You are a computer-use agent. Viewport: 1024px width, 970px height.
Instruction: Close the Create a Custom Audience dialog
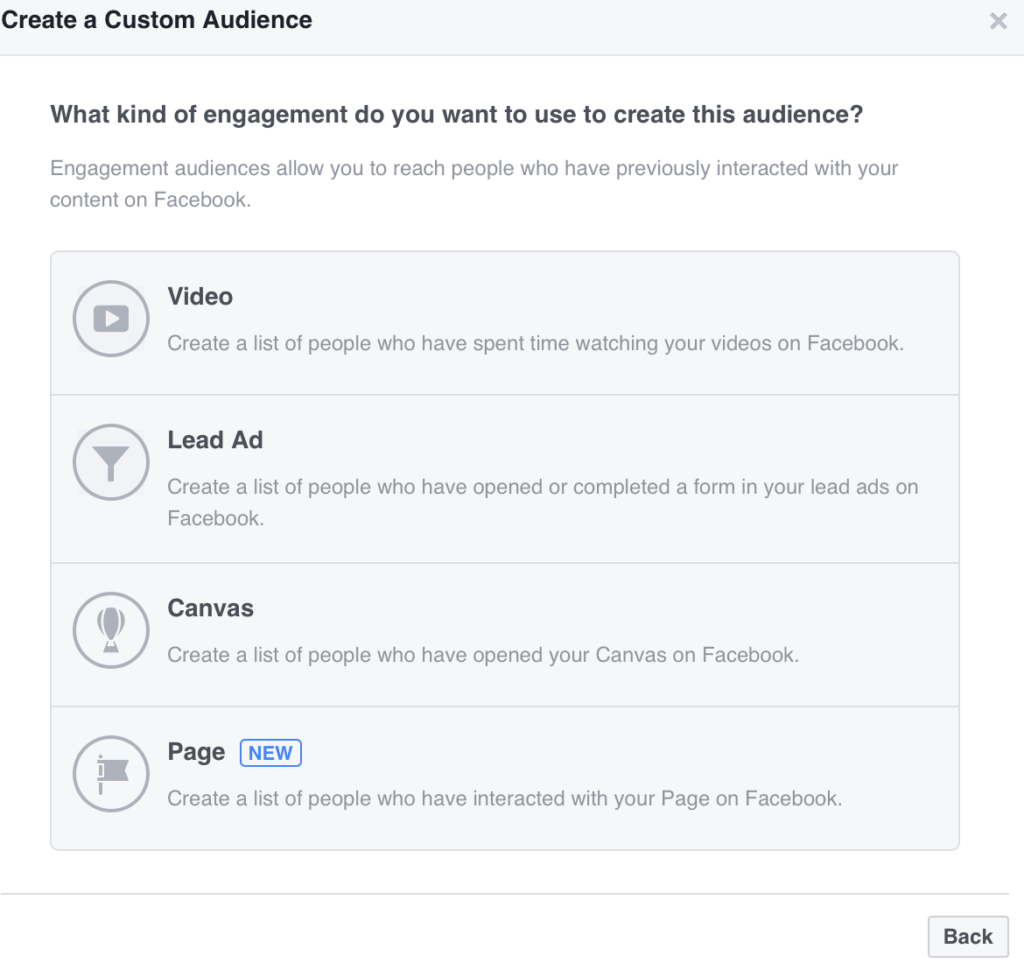(x=998, y=21)
